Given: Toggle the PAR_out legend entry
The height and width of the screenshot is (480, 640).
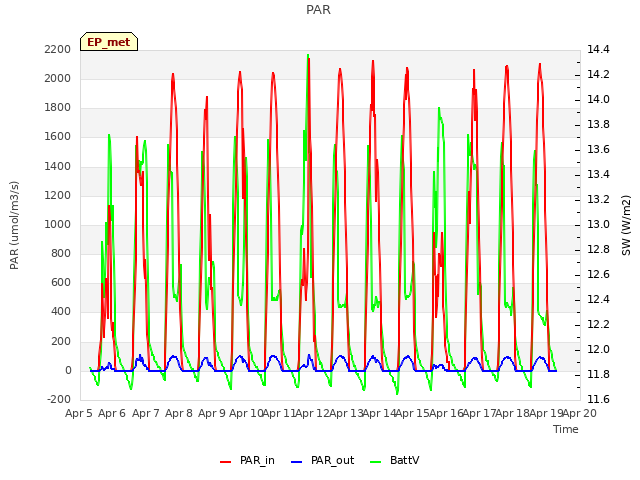Looking at the screenshot, I should tap(322, 461).
